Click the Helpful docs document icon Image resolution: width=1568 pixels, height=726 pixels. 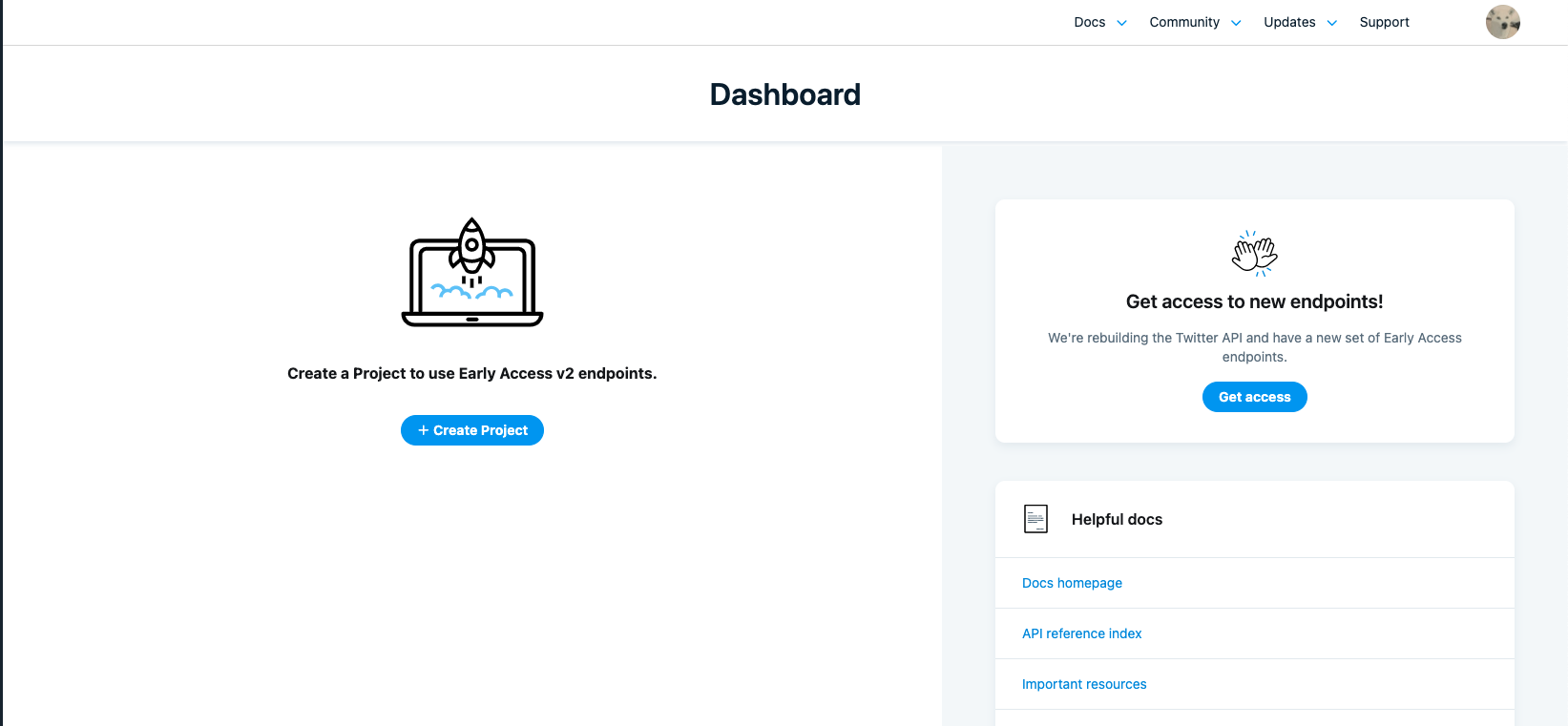point(1035,519)
